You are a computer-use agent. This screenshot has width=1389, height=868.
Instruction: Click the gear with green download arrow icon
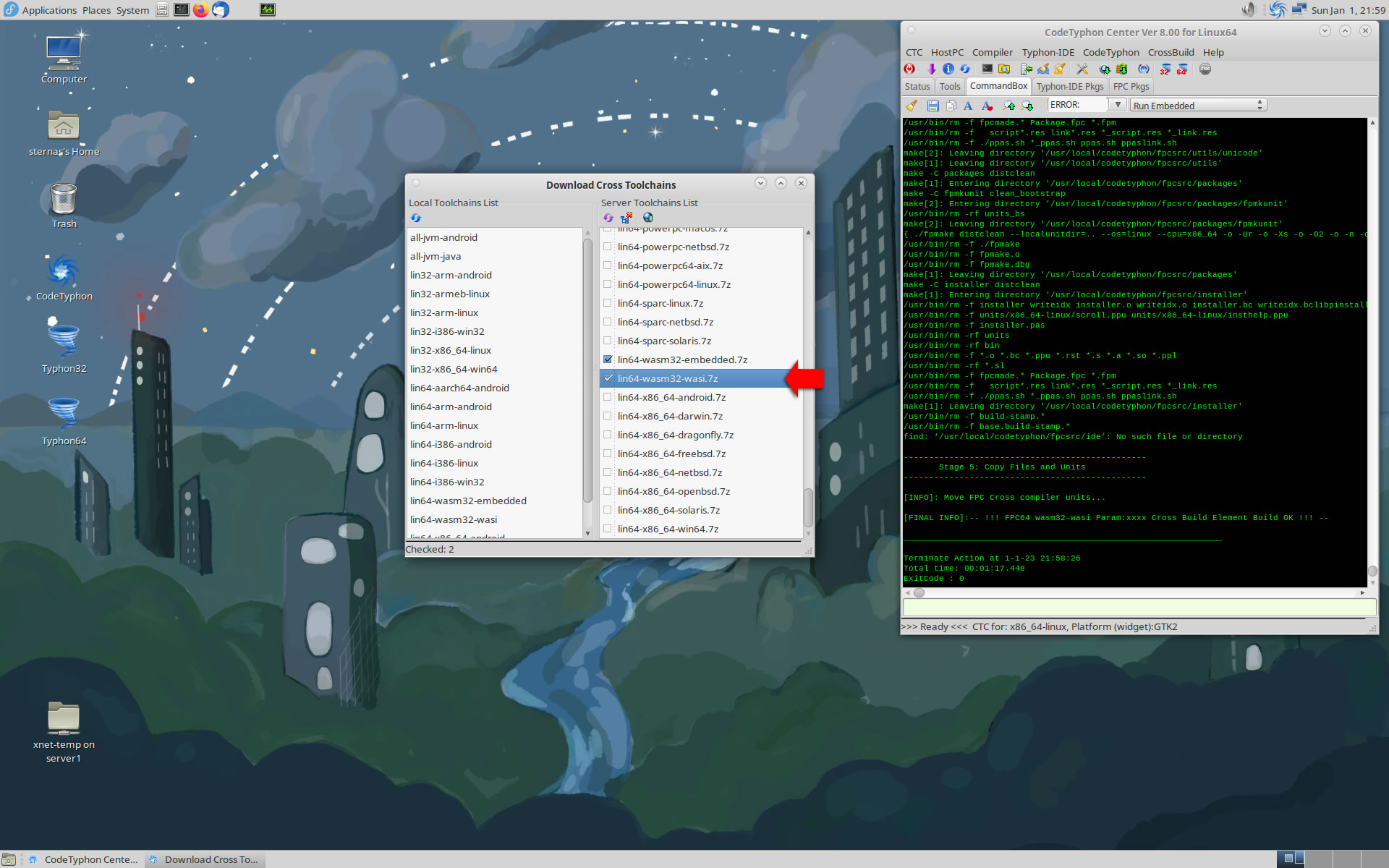[x=1105, y=69]
